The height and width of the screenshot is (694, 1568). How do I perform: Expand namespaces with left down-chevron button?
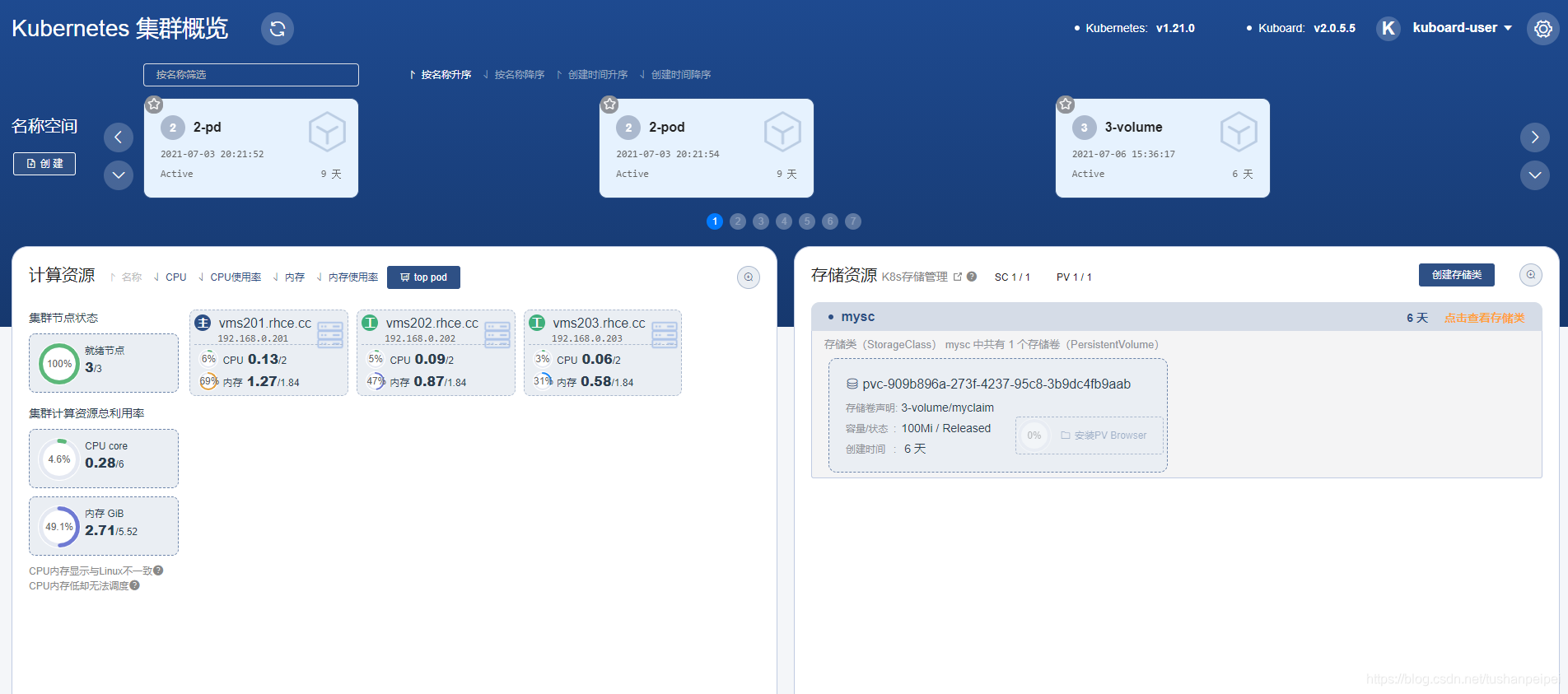tap(119, 175)
